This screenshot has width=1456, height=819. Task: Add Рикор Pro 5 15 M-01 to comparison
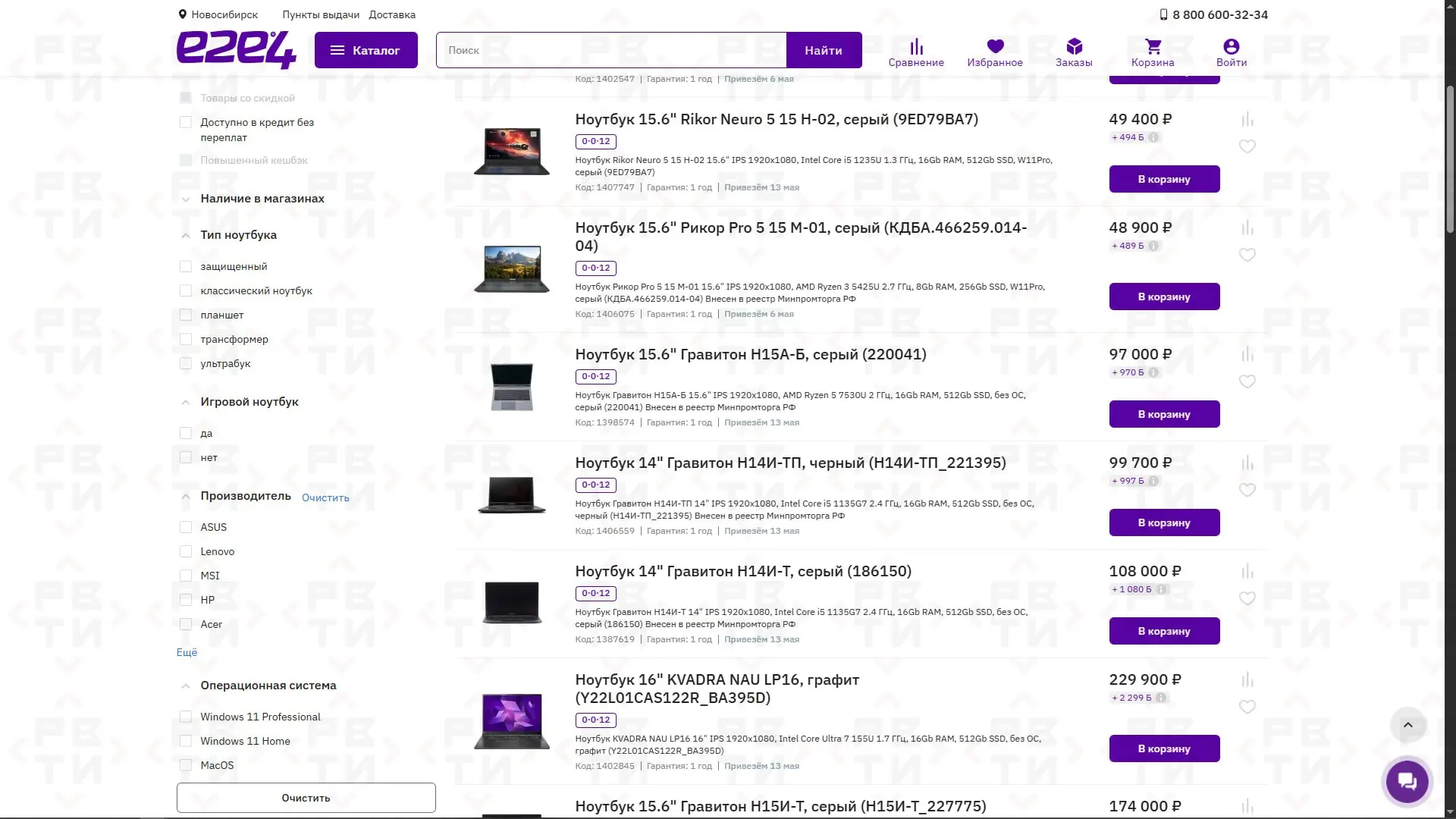point(1247,227)
